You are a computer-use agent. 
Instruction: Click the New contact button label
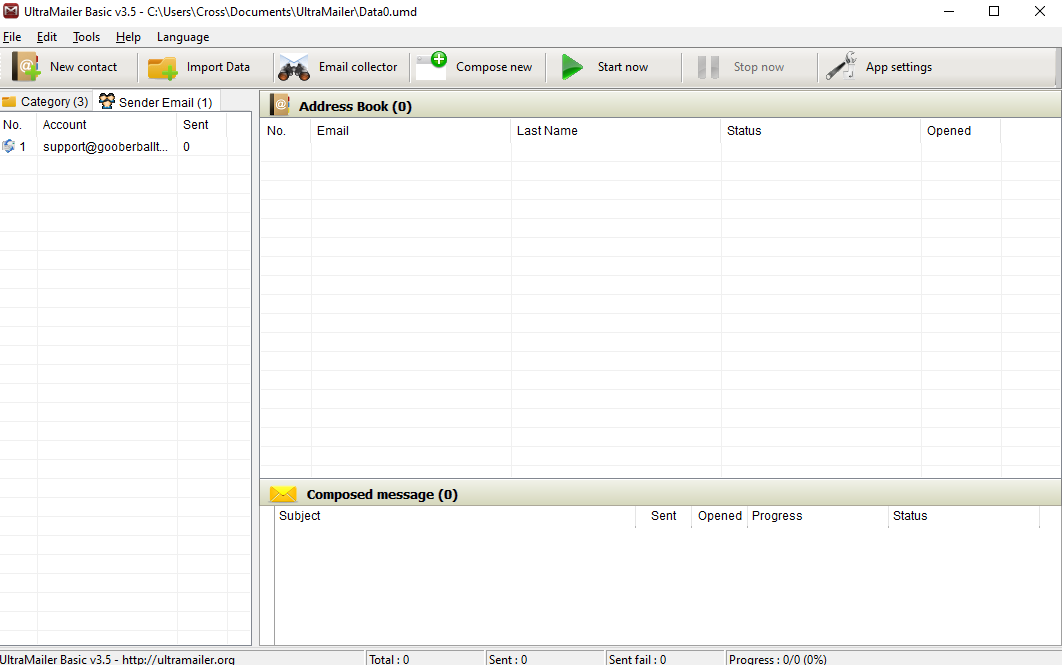[x=83, y=67]
